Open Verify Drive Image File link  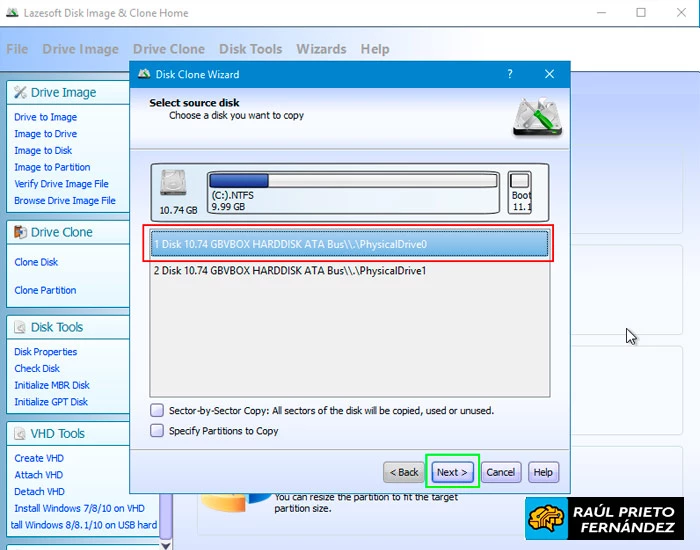61,184
